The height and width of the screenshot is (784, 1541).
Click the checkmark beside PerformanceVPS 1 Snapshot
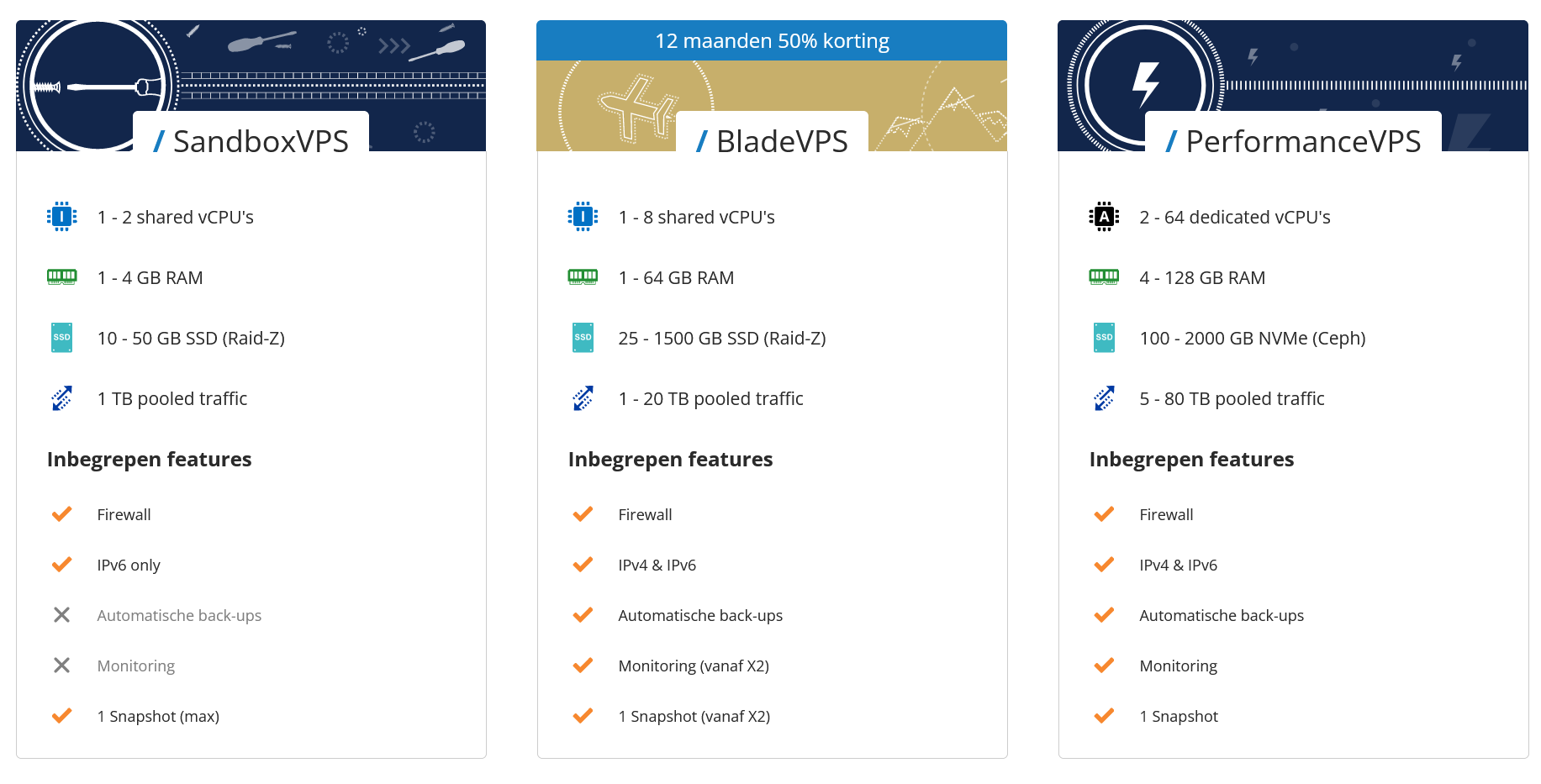pos(1104,716)
